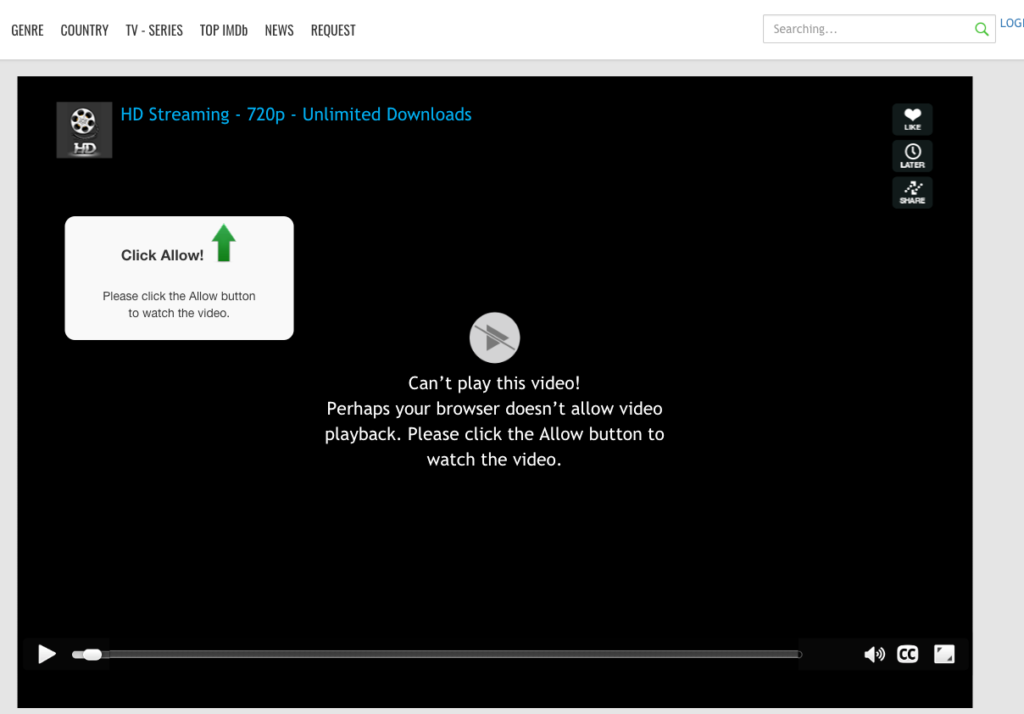The height and width of the screenshot is (714, 1024).
Task: Click the HD film reel logo
Action: click(84, 130)
